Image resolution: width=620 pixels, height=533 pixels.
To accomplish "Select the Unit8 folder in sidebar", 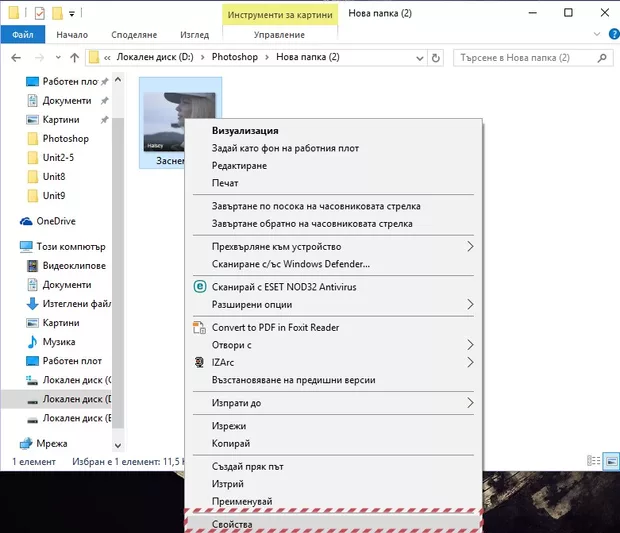I will click(56, 177).
